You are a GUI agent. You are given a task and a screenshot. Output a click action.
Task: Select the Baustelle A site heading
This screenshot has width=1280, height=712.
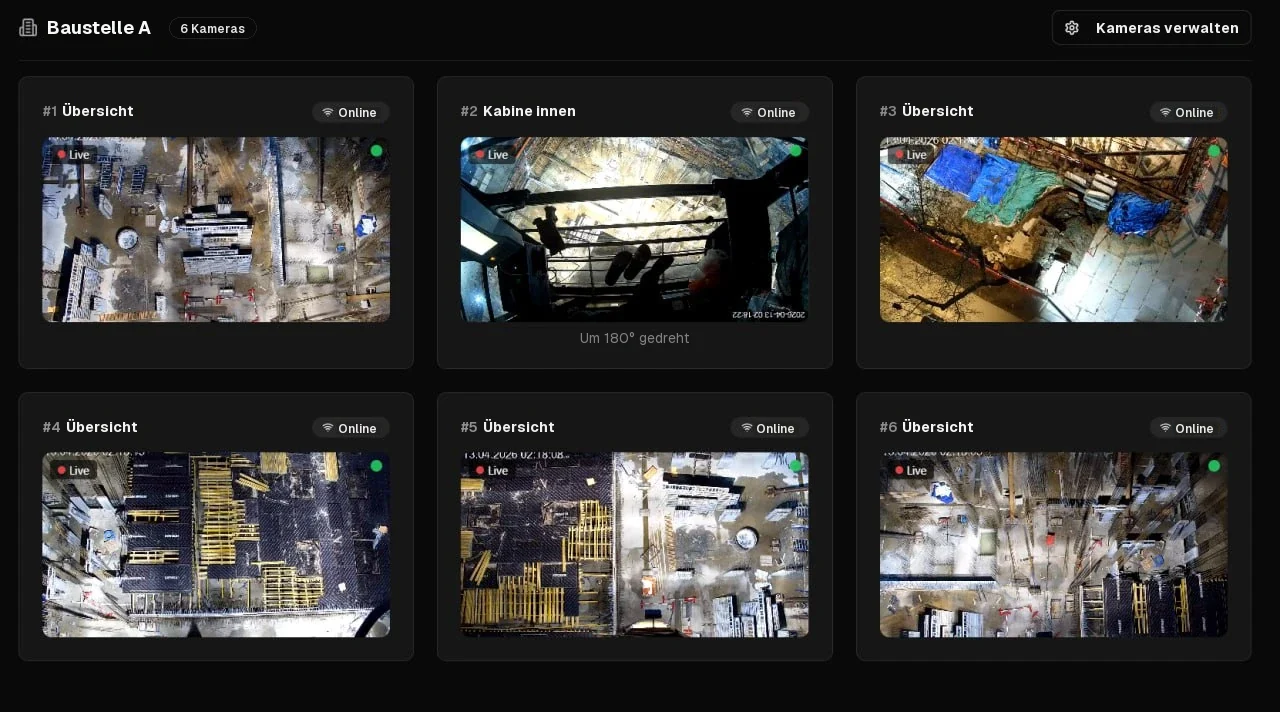[x=99, y=28]
